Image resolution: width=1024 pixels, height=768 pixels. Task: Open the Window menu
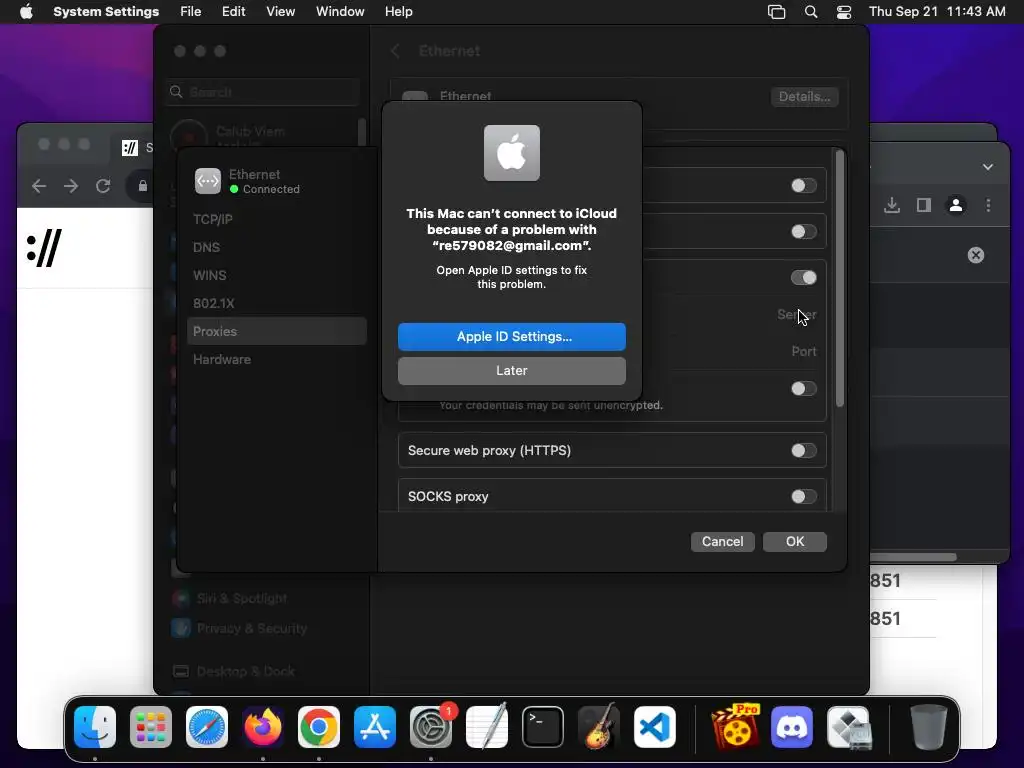click(x=340, y=12)
